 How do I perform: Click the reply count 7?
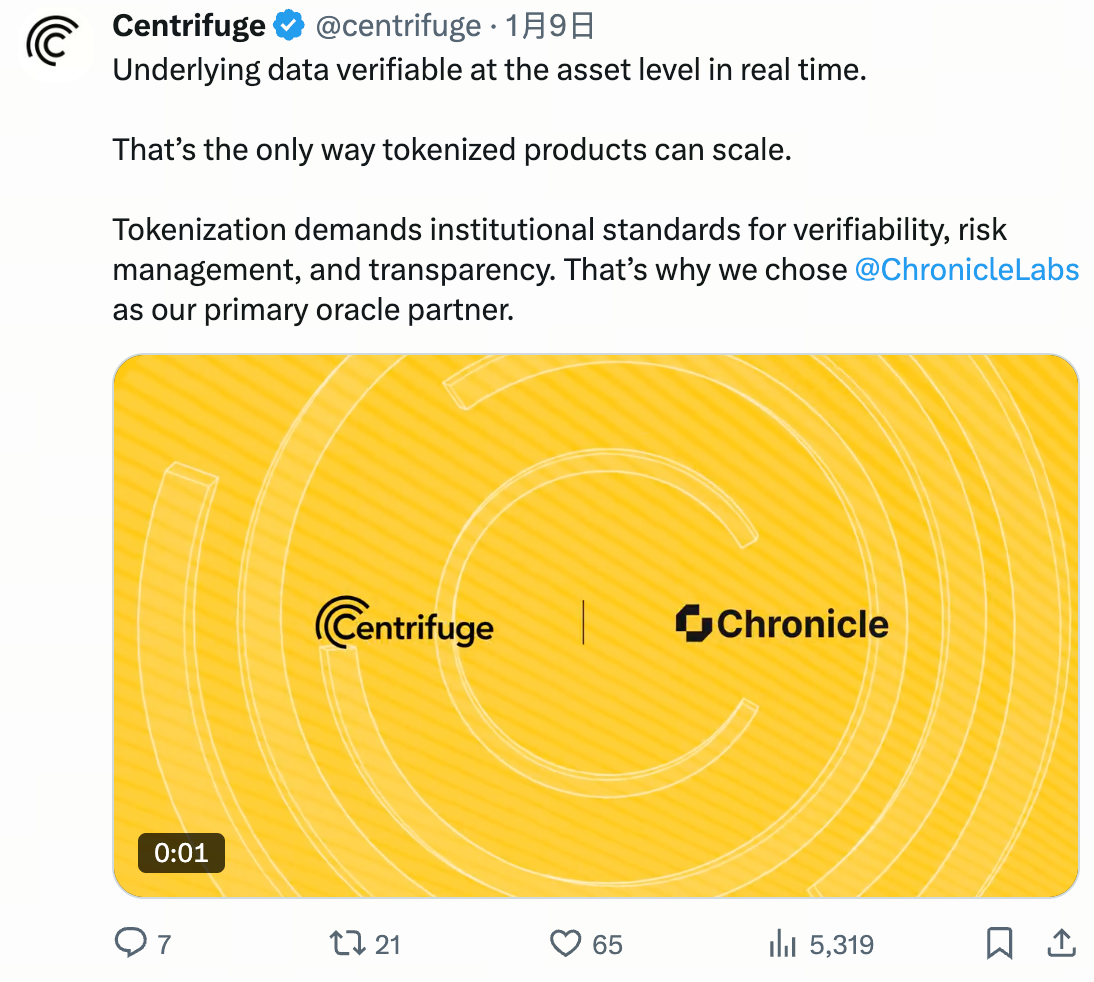click(164, 944)
